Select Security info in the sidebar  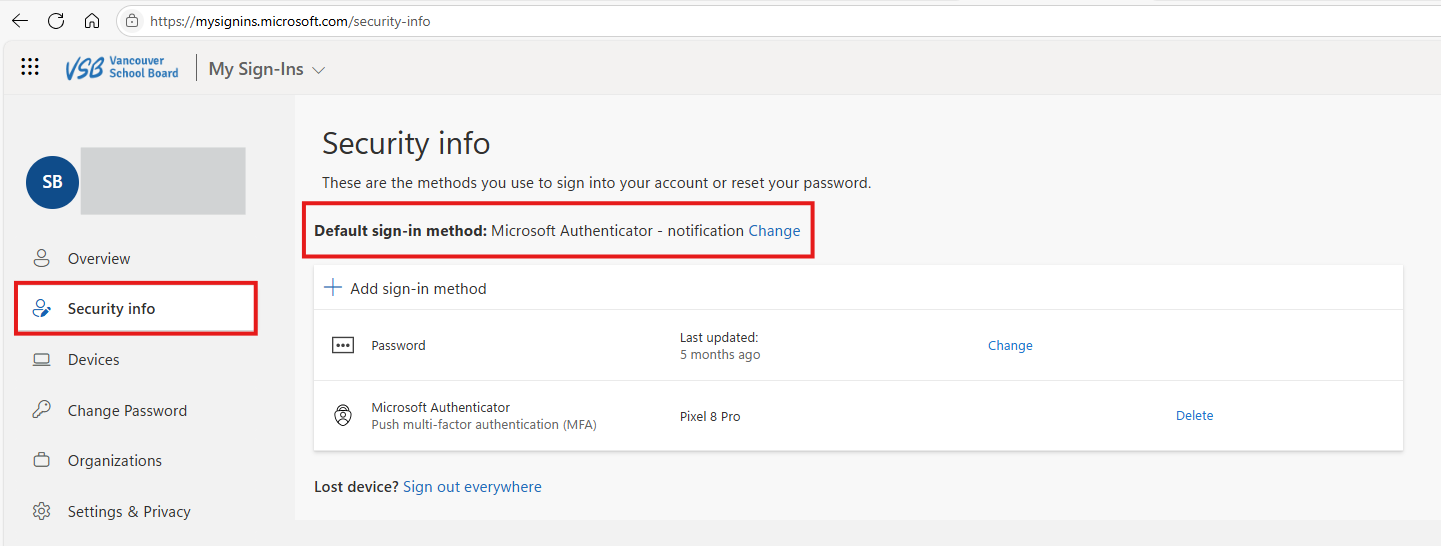click(111, 309)
